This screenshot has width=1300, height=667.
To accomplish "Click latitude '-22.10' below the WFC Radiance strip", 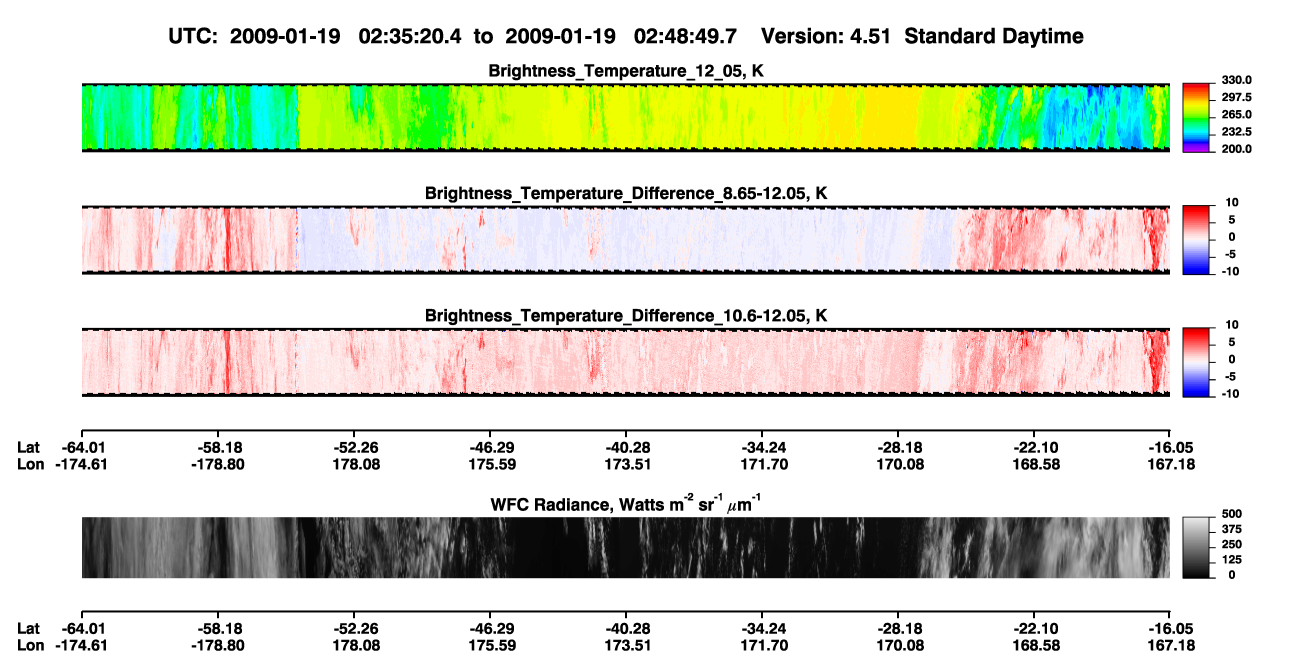I will tap(1035, 628).
